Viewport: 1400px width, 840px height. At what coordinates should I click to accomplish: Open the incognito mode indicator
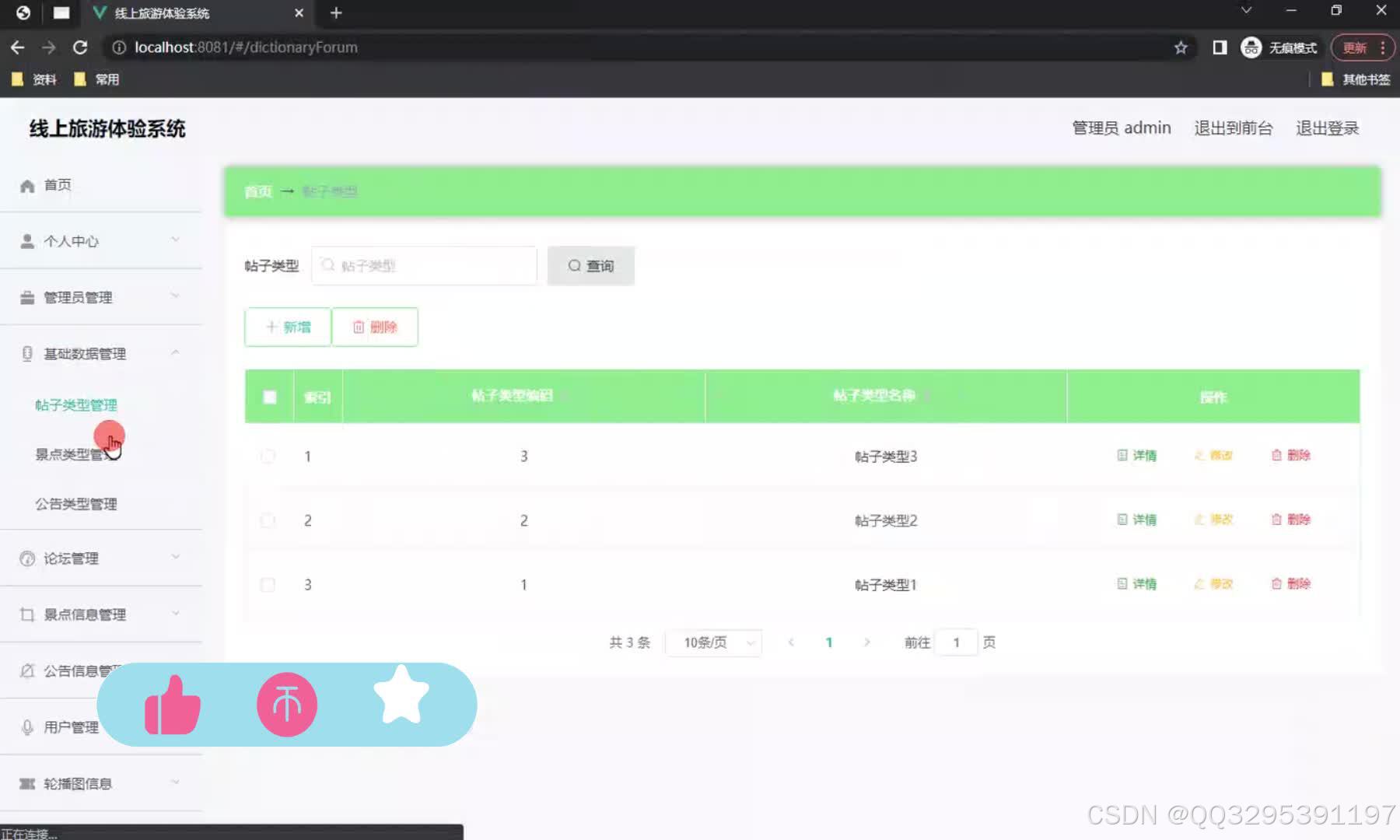point(1279,47)
